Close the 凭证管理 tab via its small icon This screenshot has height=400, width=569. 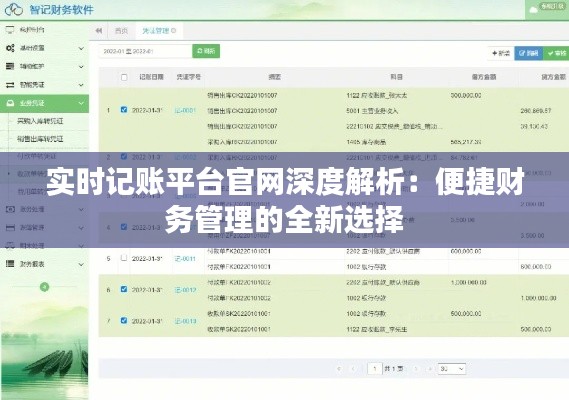(x=174, y=30)
